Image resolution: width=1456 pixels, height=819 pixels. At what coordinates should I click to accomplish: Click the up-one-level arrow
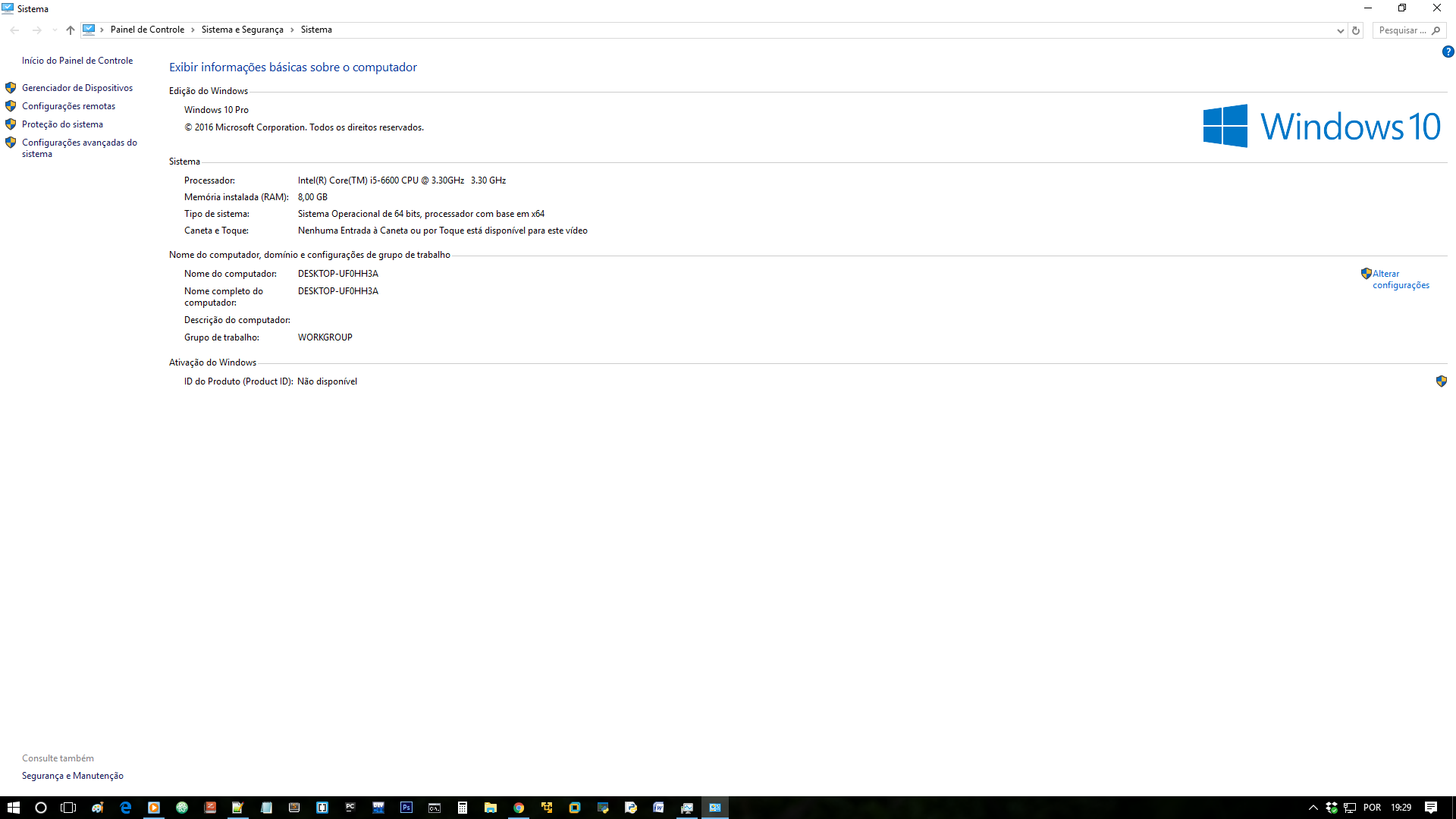click(x=70, y=30)
